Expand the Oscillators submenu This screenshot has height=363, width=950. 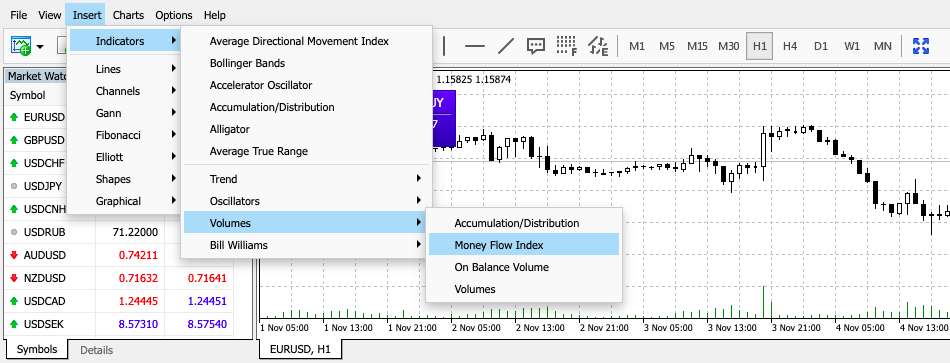coord(307,201)
